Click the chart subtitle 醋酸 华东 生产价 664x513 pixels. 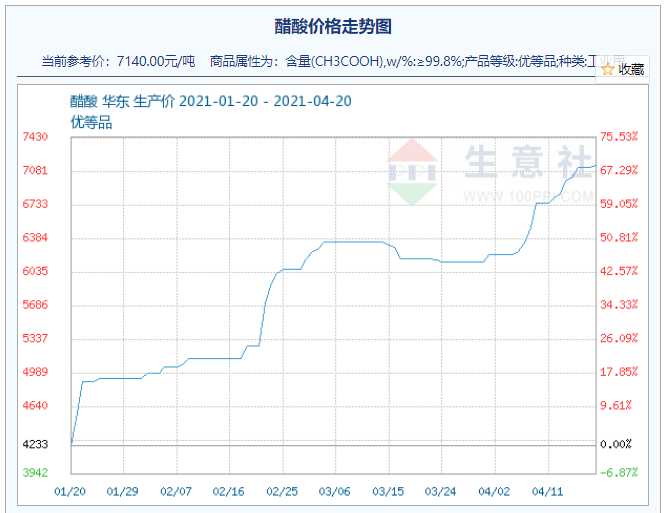[x=122, y=102]
